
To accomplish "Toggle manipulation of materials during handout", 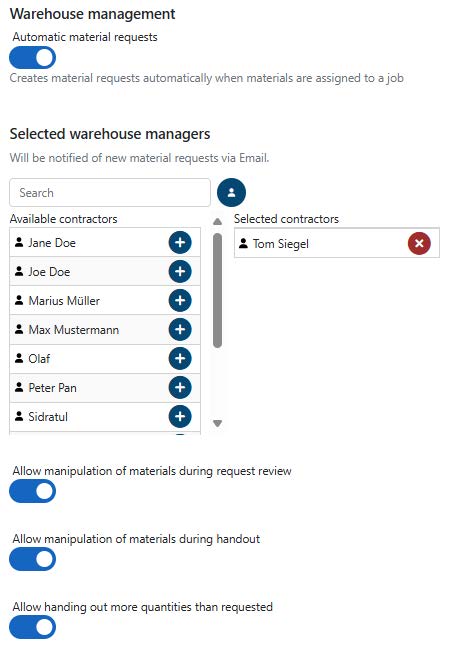I will (33, 559).
